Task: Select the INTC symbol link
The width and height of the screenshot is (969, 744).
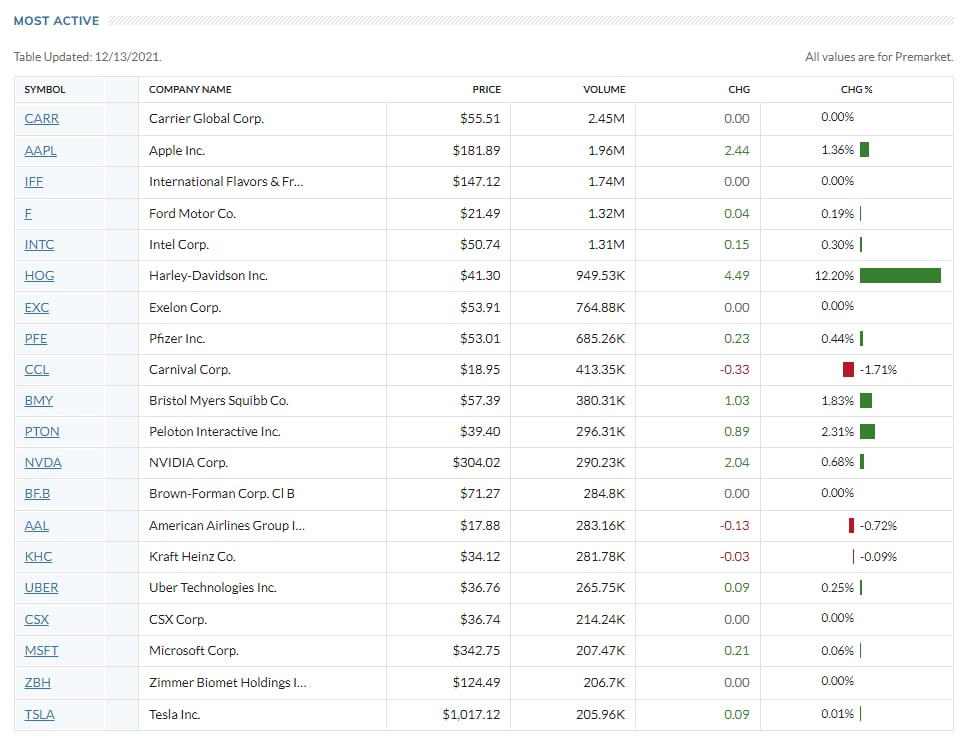Action: (39, 245)
